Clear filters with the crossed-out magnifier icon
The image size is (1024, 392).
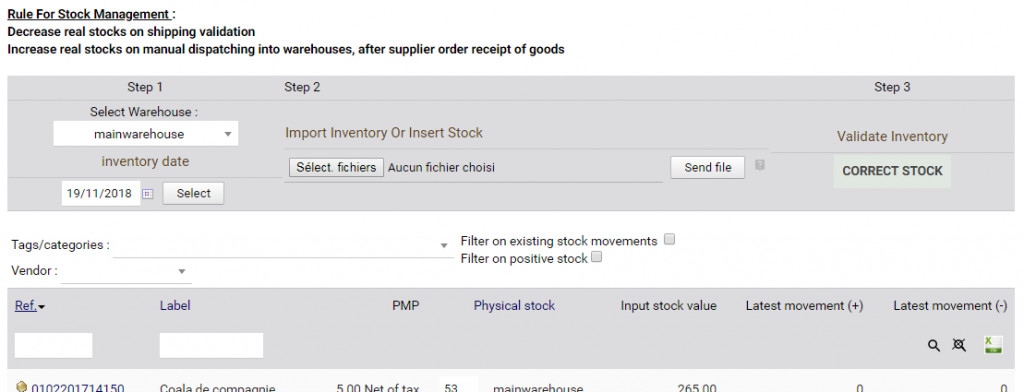(959, 346)
